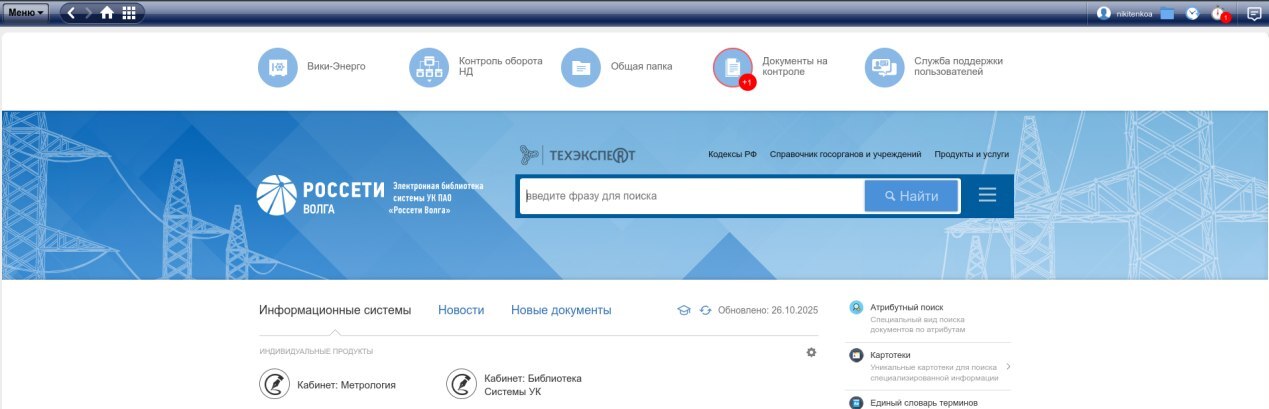
Task: Open the Служба поддержки пользователей link
Action: click(x=958, y=67)
